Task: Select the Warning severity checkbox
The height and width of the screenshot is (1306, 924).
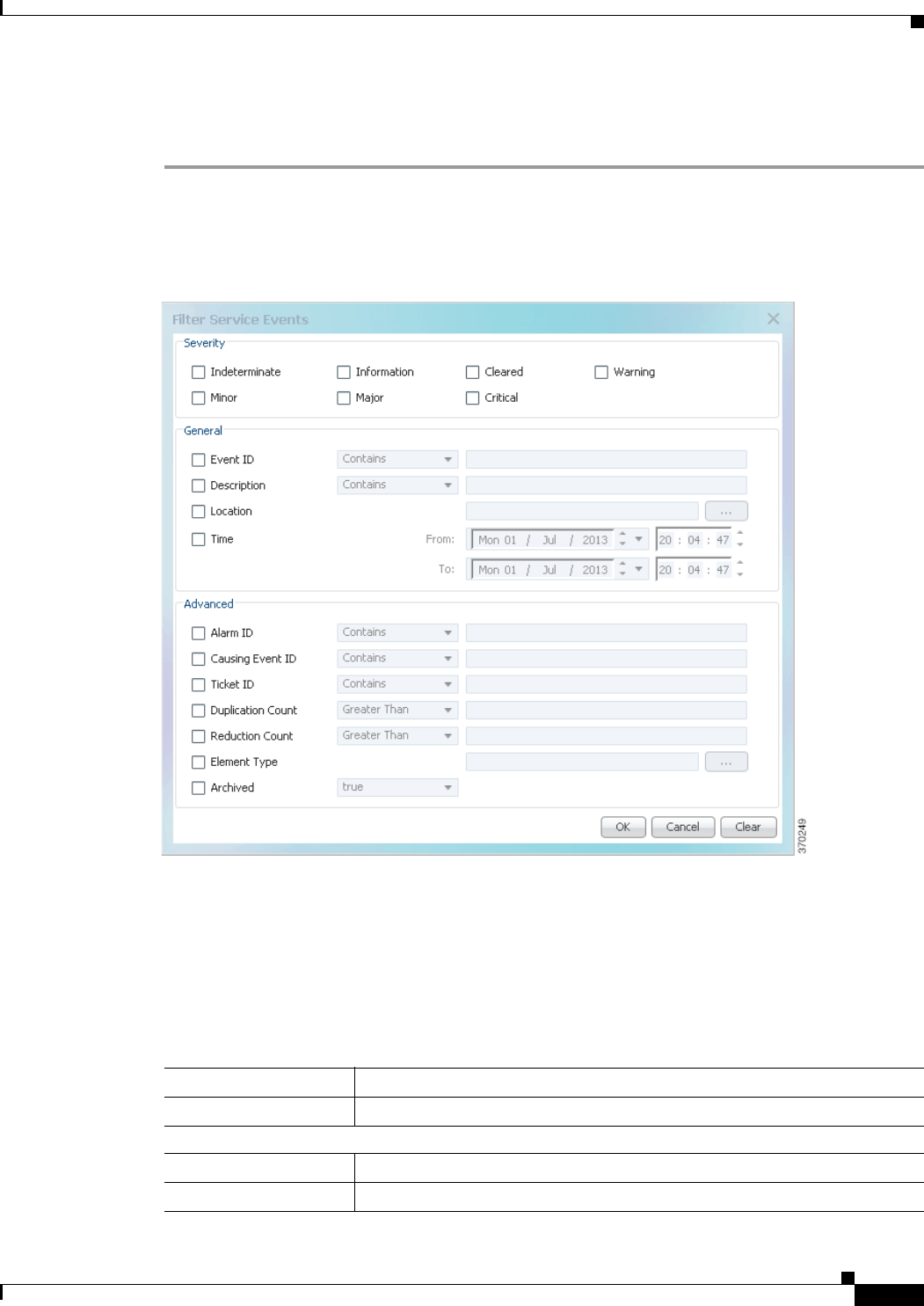Action: coord(601,372)
